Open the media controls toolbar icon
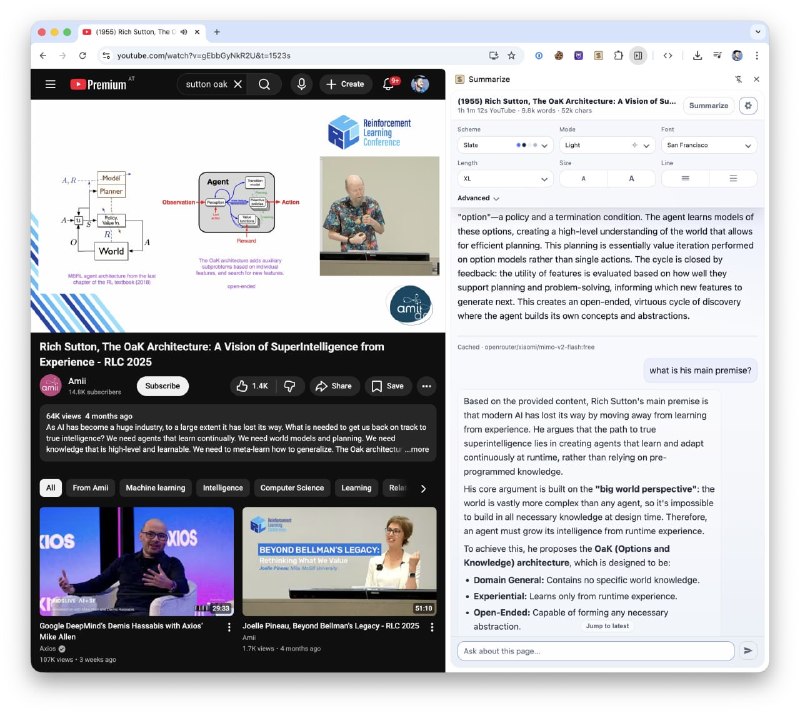 pos(717,56)
